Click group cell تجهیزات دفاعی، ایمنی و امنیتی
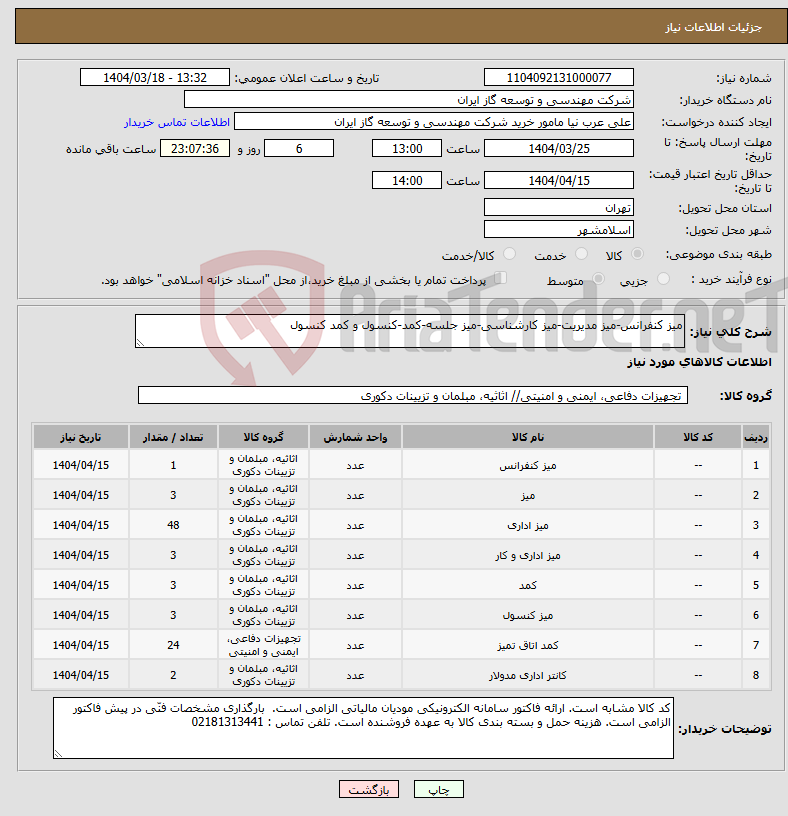Screen dimensions: 788x816 coord(264,645)
